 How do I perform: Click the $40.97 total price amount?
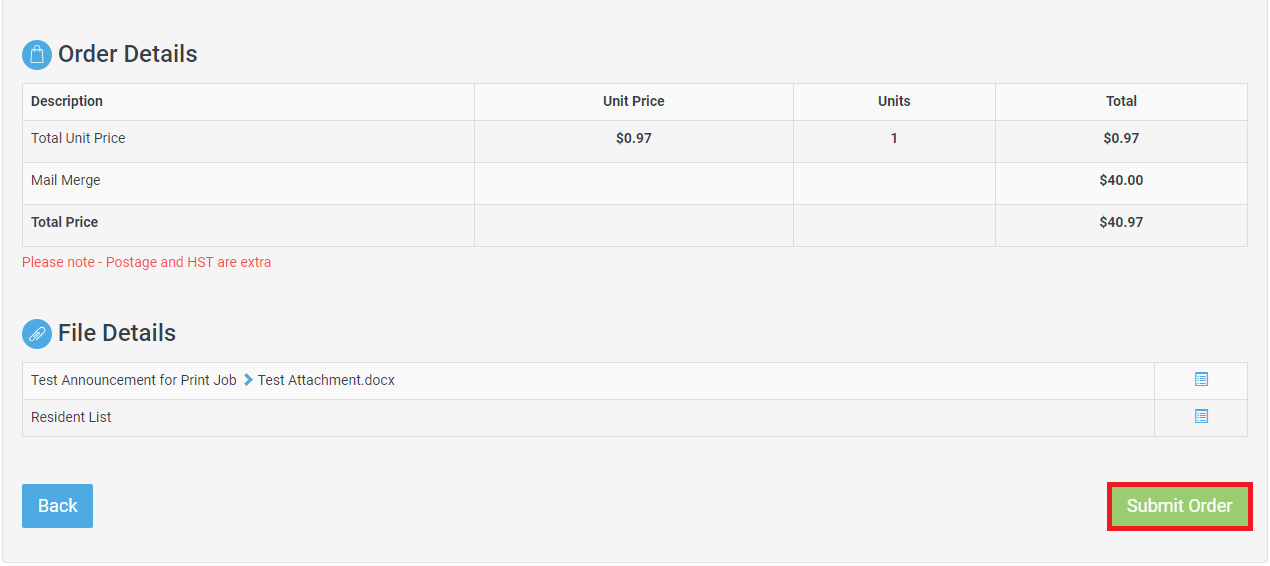pos(1121,222)
